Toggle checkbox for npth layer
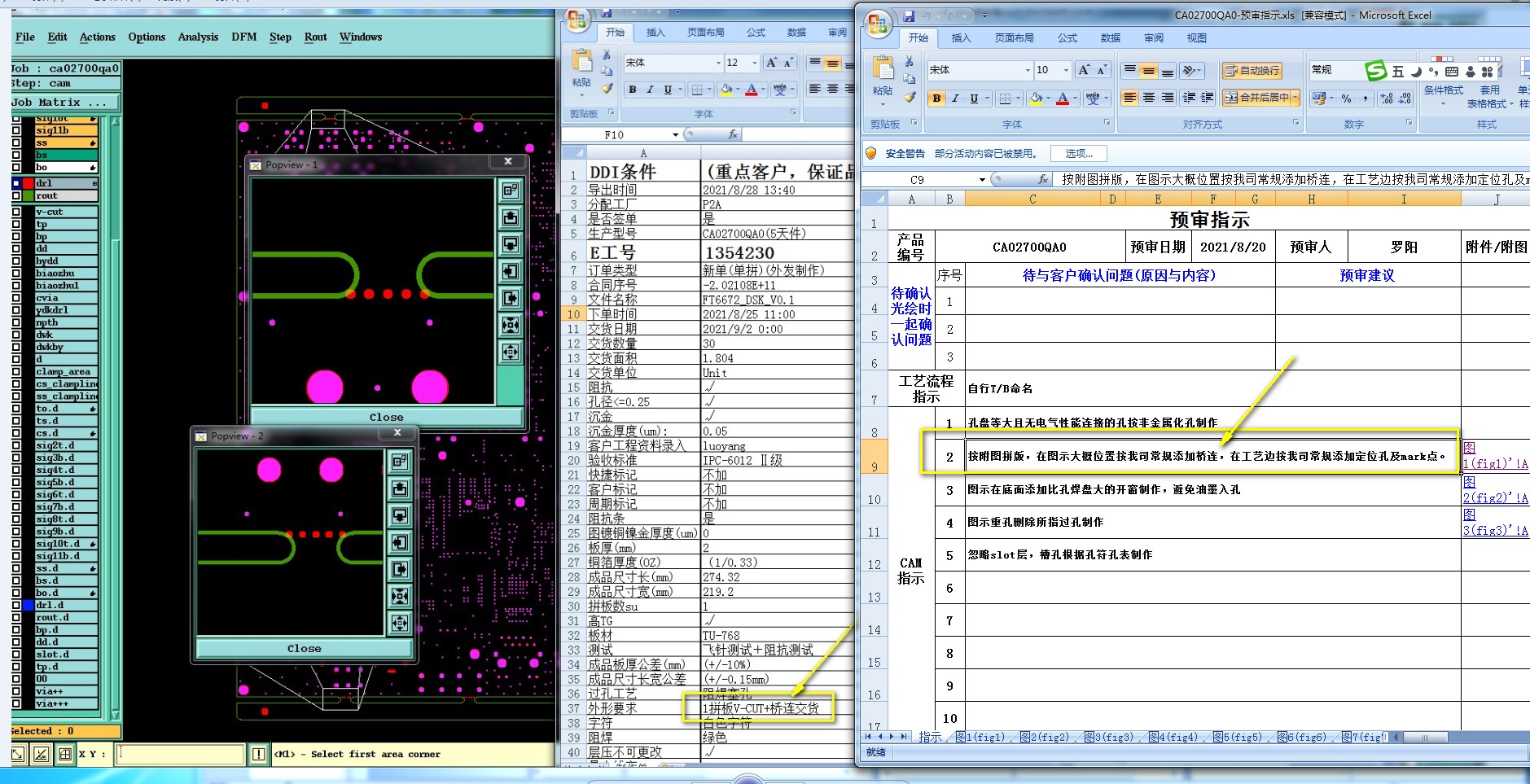The image size is (1530, 784). coord(16,322)
